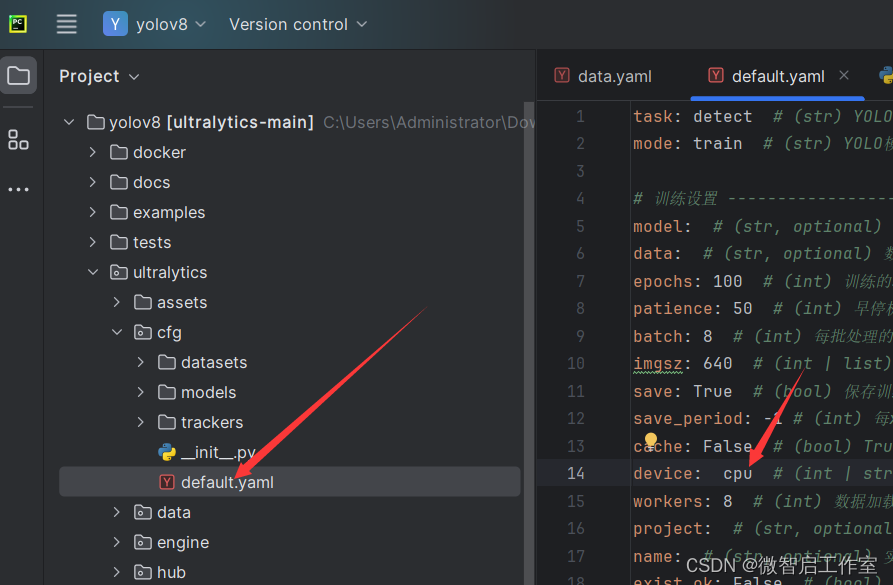The width and height of the screenshot is (893, 585).
Task: Click the 'cpu' device value
Action: 738,473
